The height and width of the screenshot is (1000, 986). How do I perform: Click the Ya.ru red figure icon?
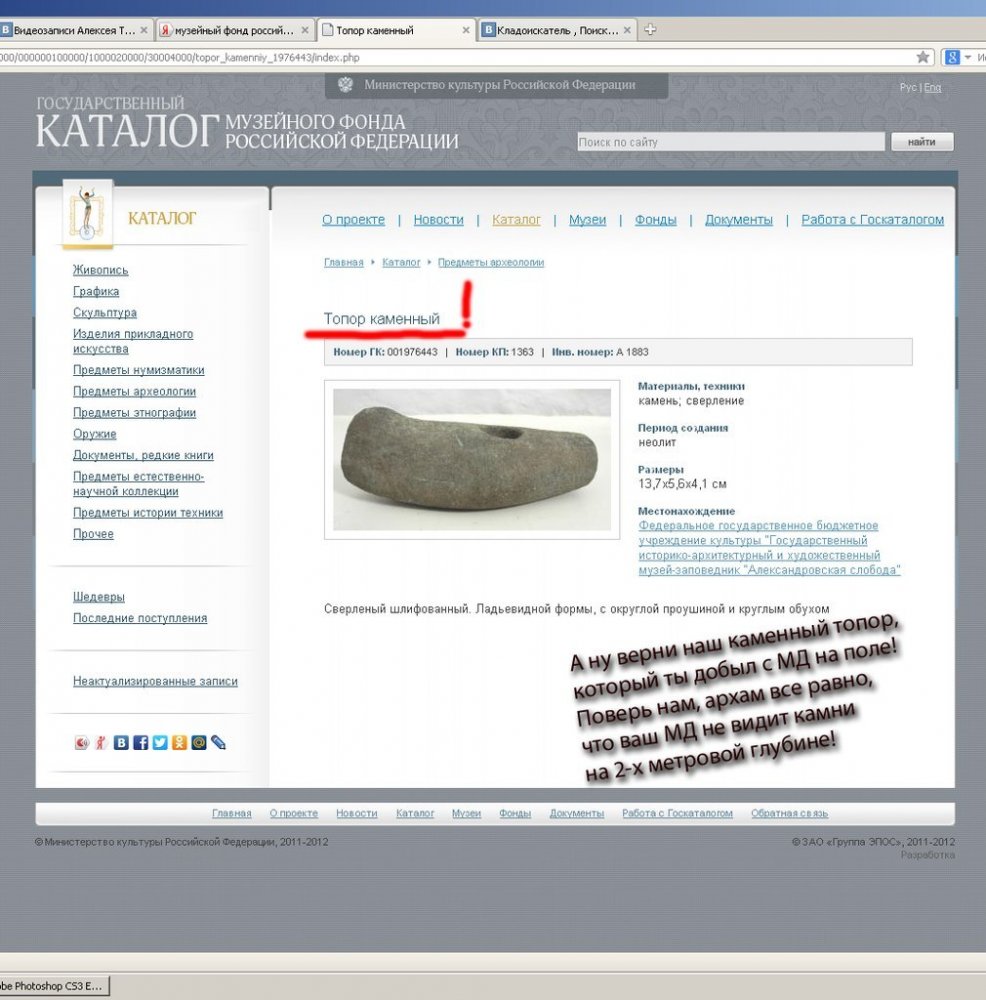[101, 743]
